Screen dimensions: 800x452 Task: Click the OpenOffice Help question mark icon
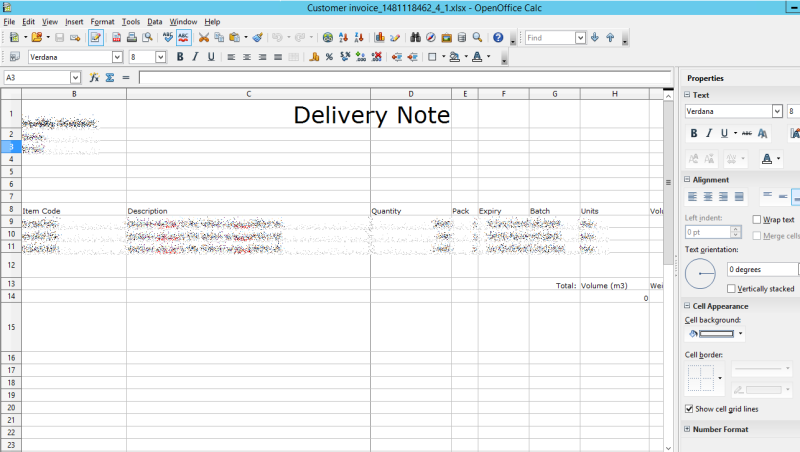pos(497,38)
